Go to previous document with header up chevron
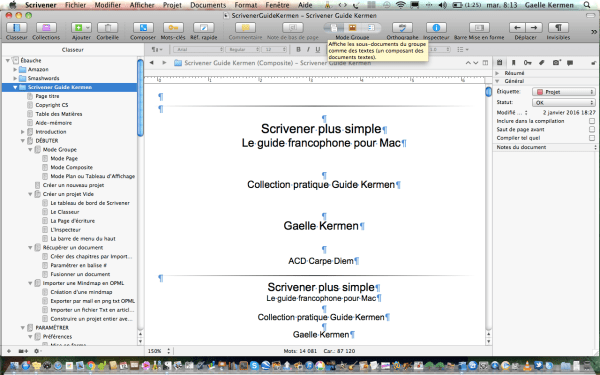600x375 pixels. [x=468, y=63]
